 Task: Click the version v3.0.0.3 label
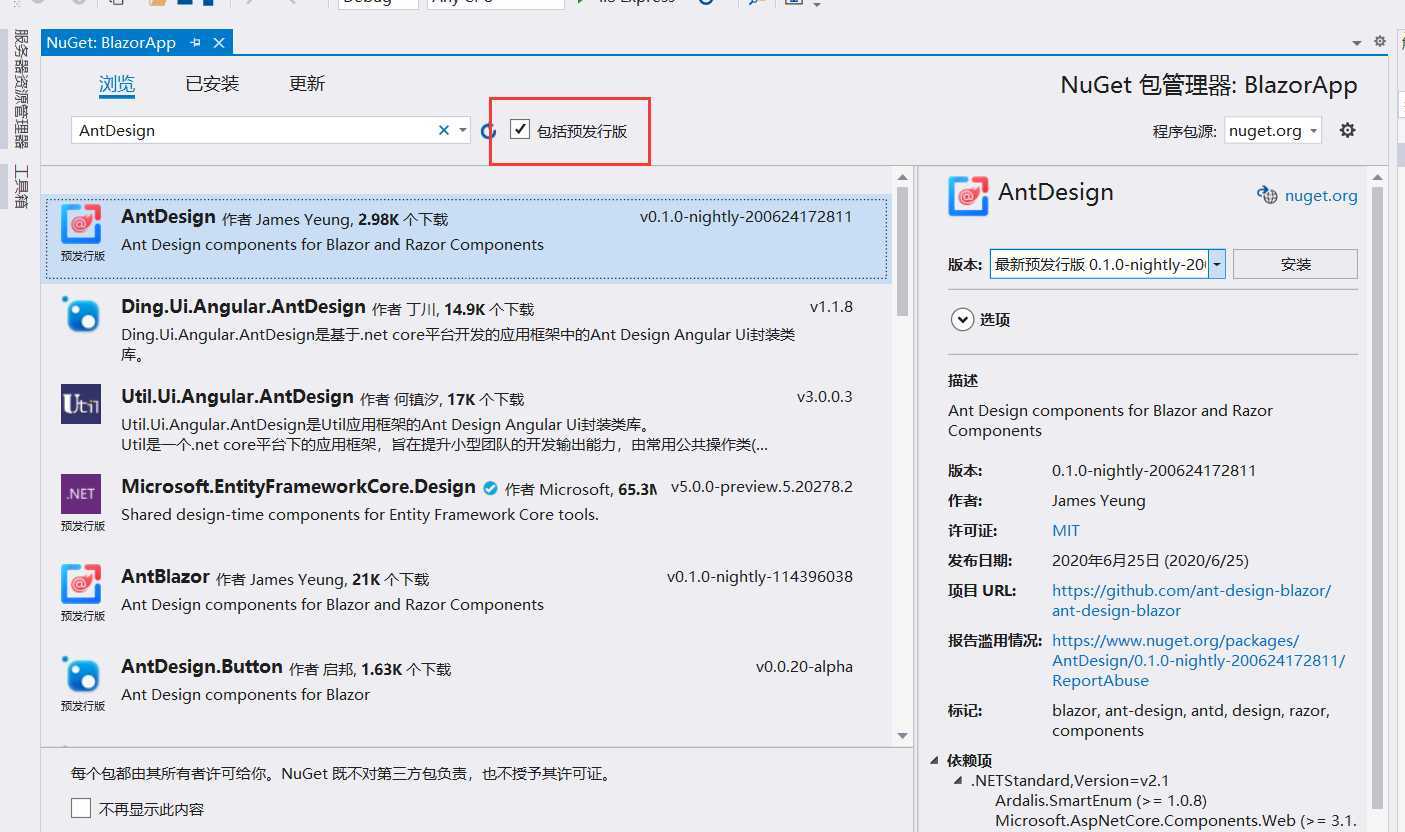pyautogui.click(x=824, y=397)
